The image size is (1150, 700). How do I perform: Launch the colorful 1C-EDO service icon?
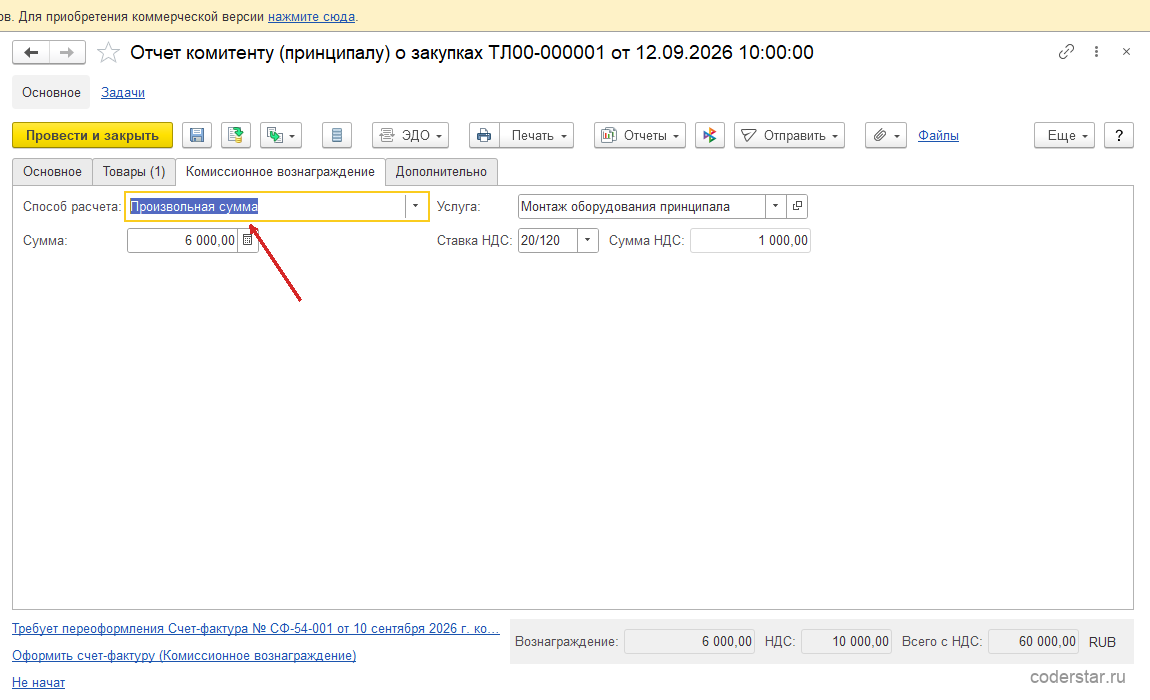pos(709,135)
